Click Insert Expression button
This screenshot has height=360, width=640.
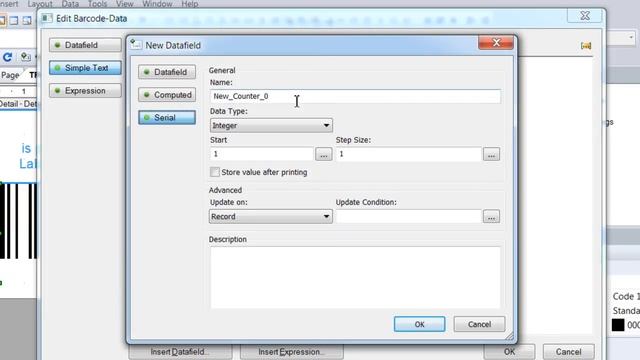291,352
